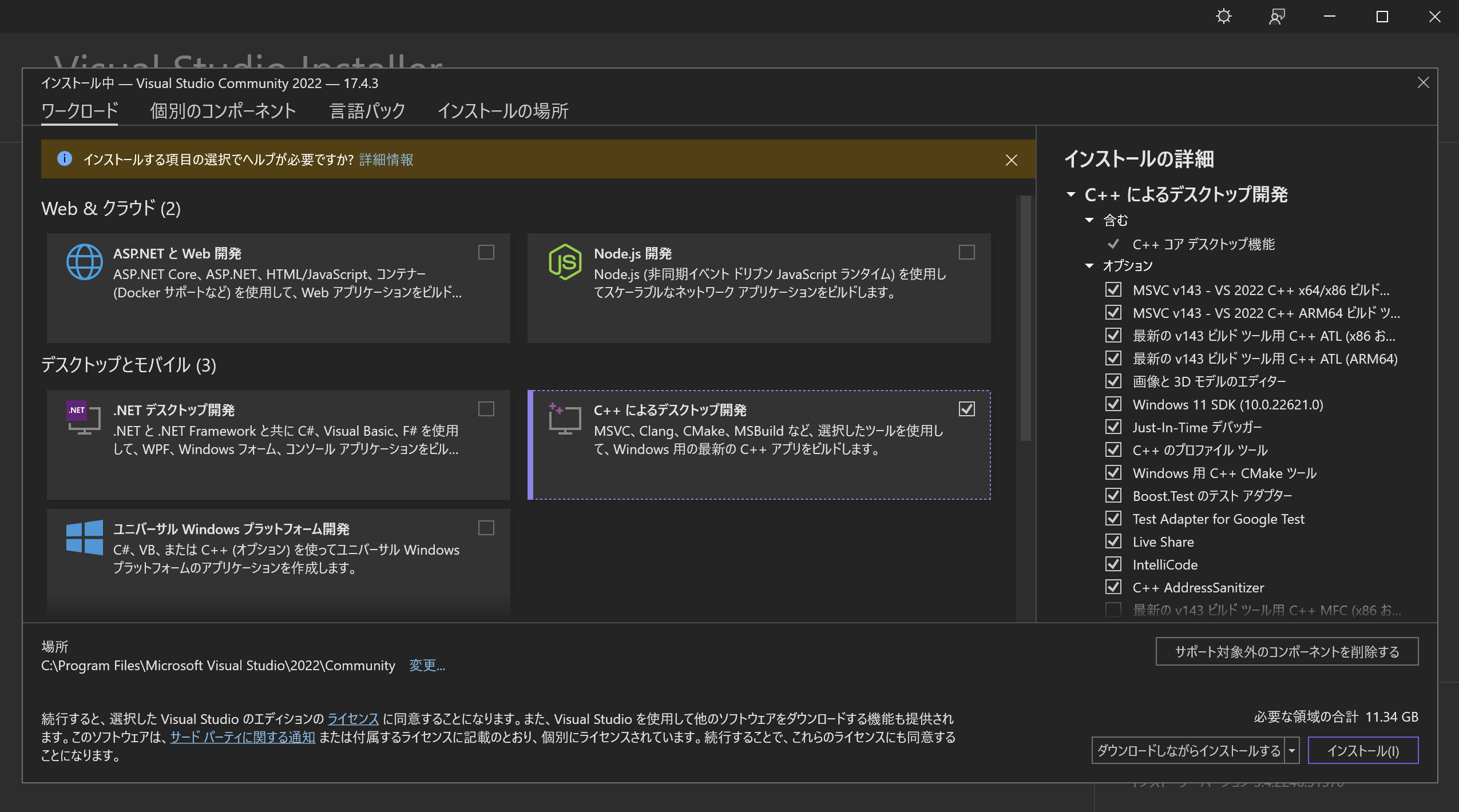Uncheck MSVC v143 ARM64 build tools
1459x812 pixels.
(1113, 312)
